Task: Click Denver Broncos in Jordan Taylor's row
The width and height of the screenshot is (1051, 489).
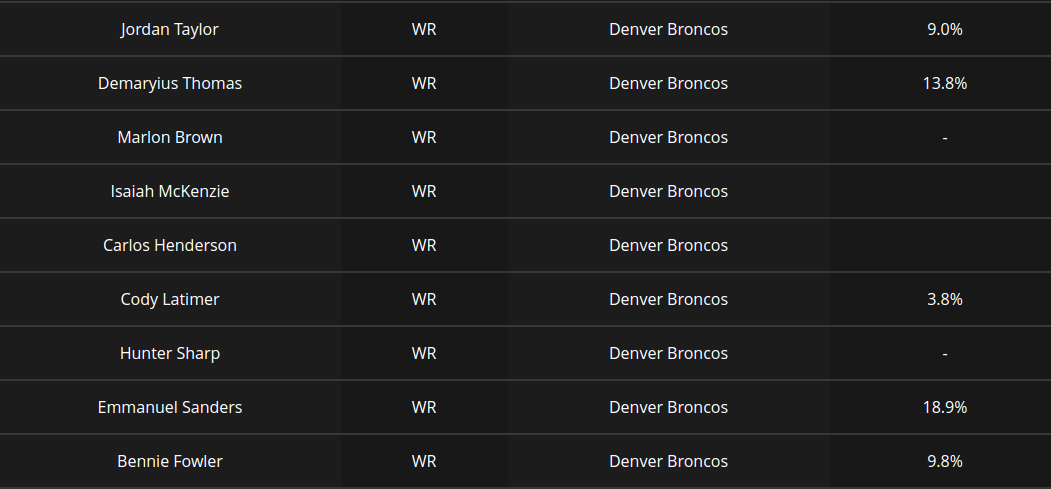Action: tap(668, 29)
